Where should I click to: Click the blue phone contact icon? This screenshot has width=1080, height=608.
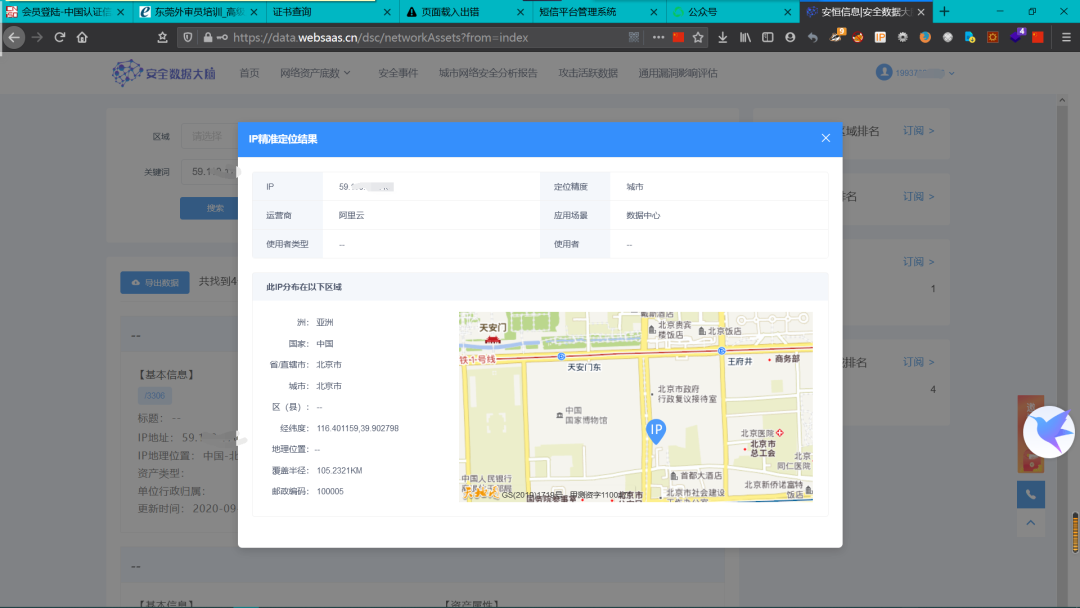[1030, 494]
